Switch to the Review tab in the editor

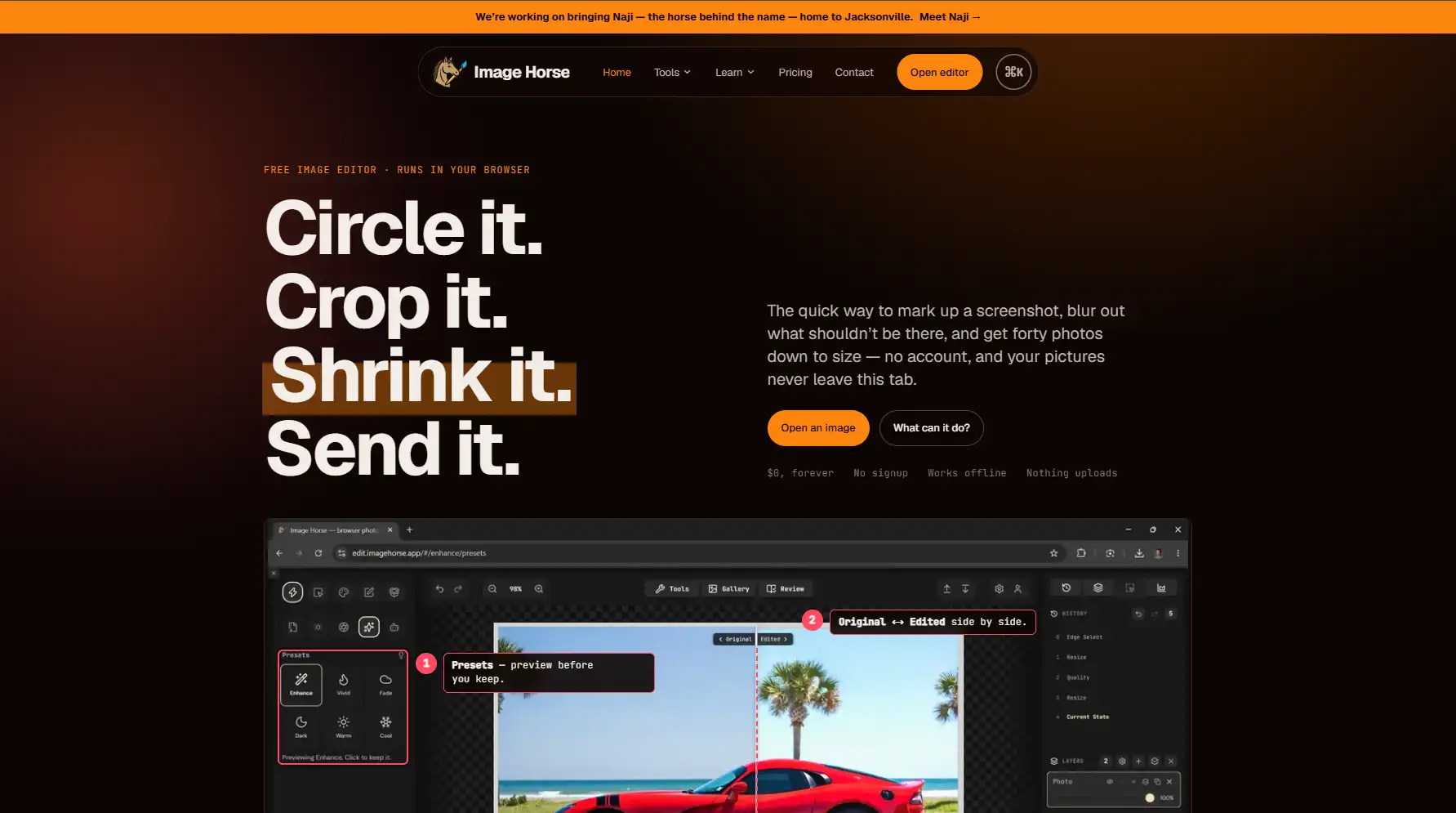[x=786, y=589]
